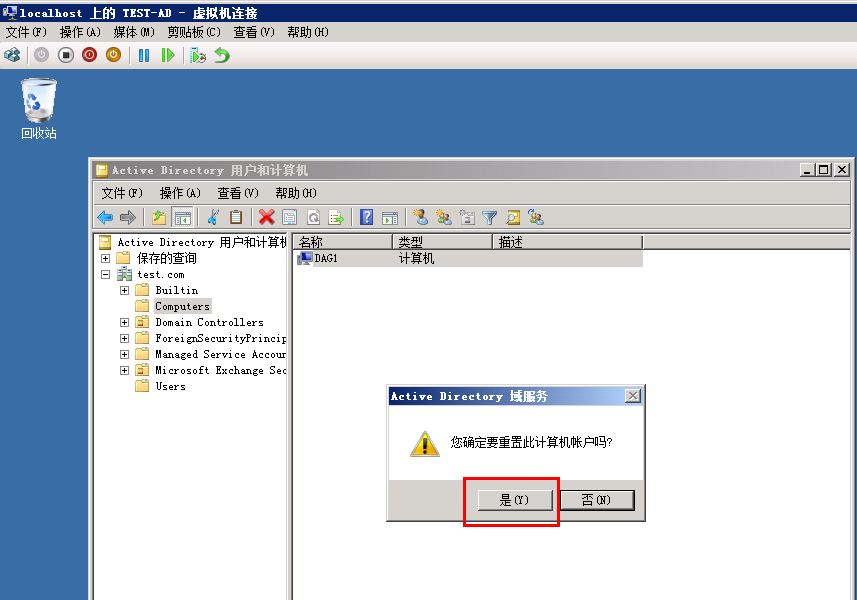This screenshot has width=857, height=600.
Task: Open the 媒体(M) menu
Action: click(x=134, y=32)
